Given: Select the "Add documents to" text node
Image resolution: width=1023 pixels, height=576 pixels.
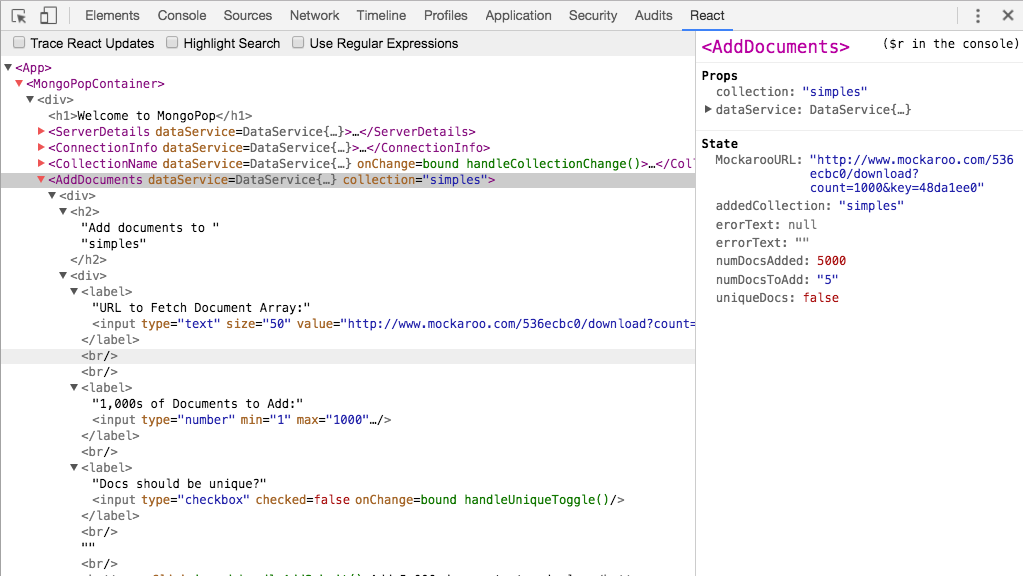Looking at the screenshot, I should [x=150, y=228].
